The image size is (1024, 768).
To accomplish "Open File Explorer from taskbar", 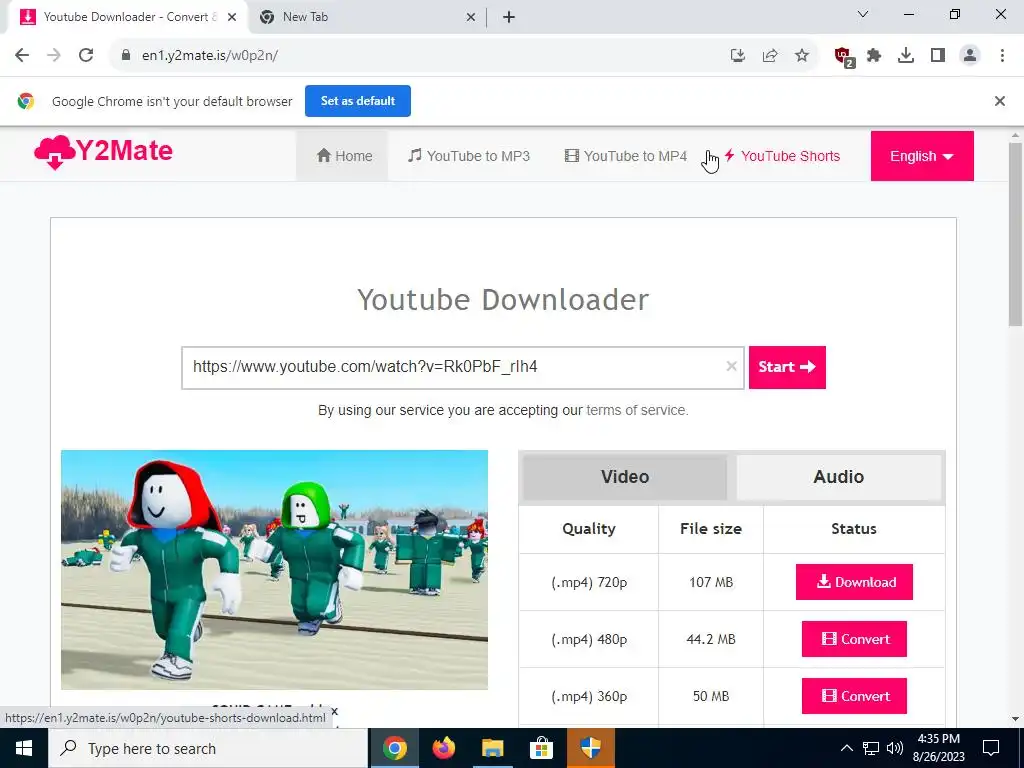I will click(x=492, y=748).
